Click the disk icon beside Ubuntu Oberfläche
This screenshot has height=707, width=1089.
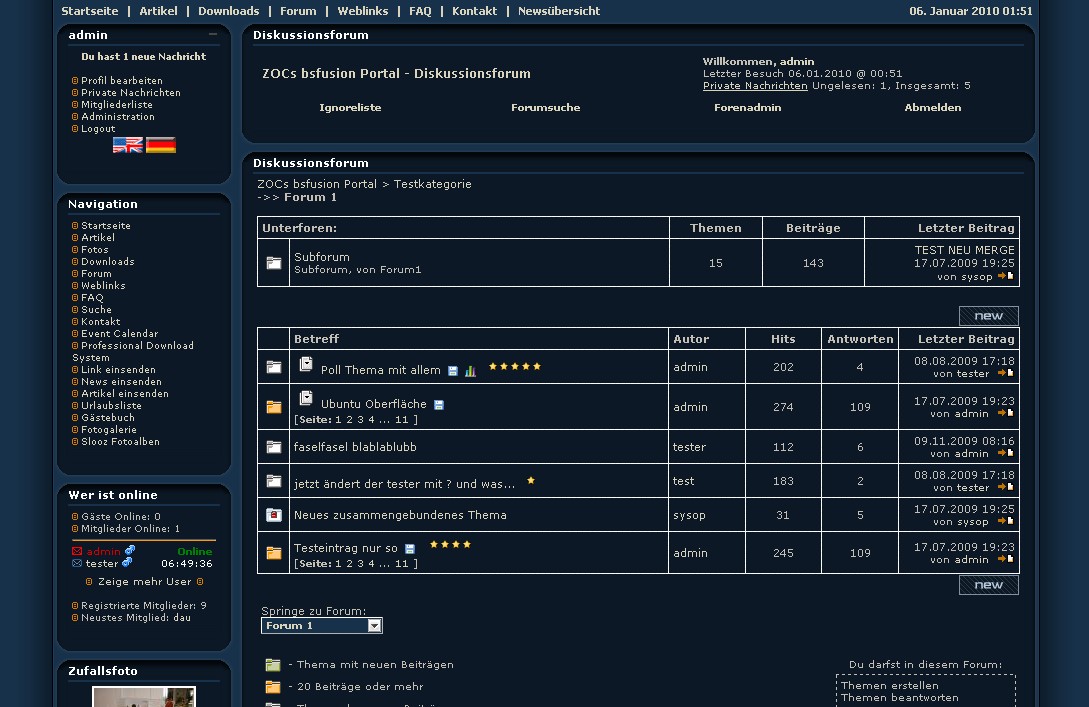coord(439,405)
